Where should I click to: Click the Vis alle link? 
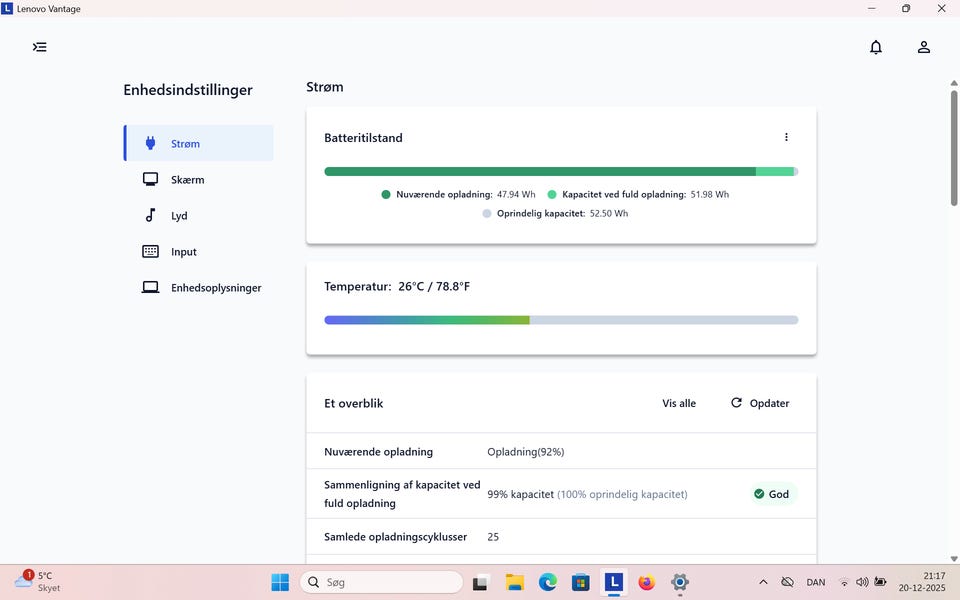tap(679, 403)
